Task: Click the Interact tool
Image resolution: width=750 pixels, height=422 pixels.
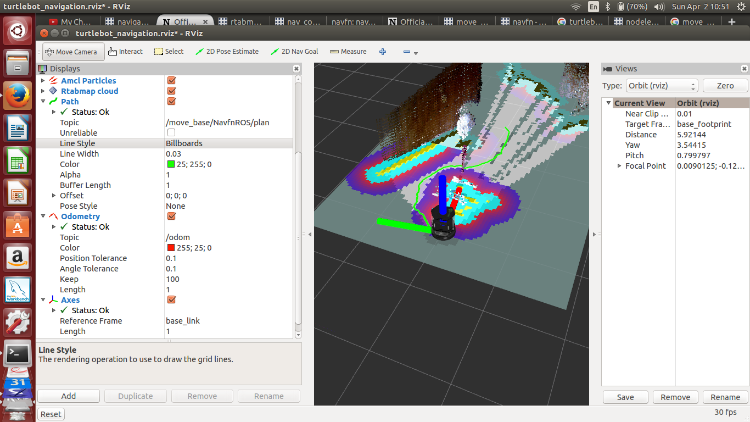Action: [125, 51]
